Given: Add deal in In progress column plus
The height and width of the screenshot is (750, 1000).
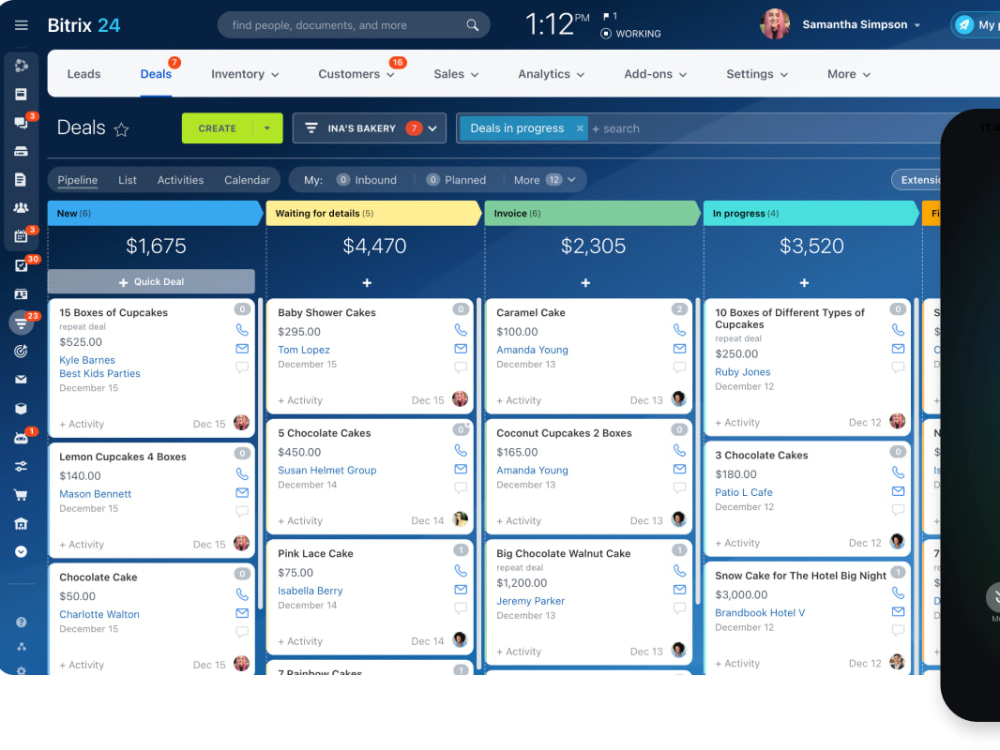Looking at the screenshot, I should click(804, 283).
